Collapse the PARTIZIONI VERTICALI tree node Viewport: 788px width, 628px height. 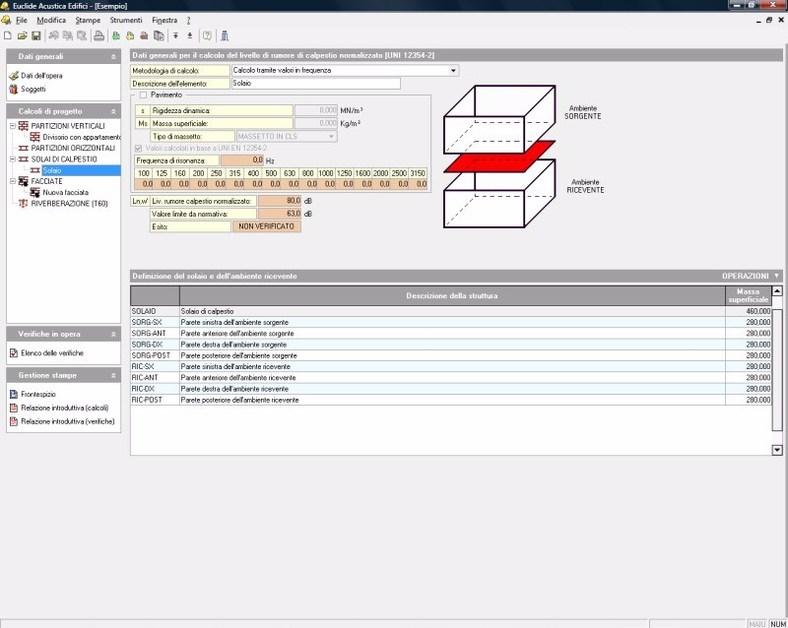coord(11,126)
